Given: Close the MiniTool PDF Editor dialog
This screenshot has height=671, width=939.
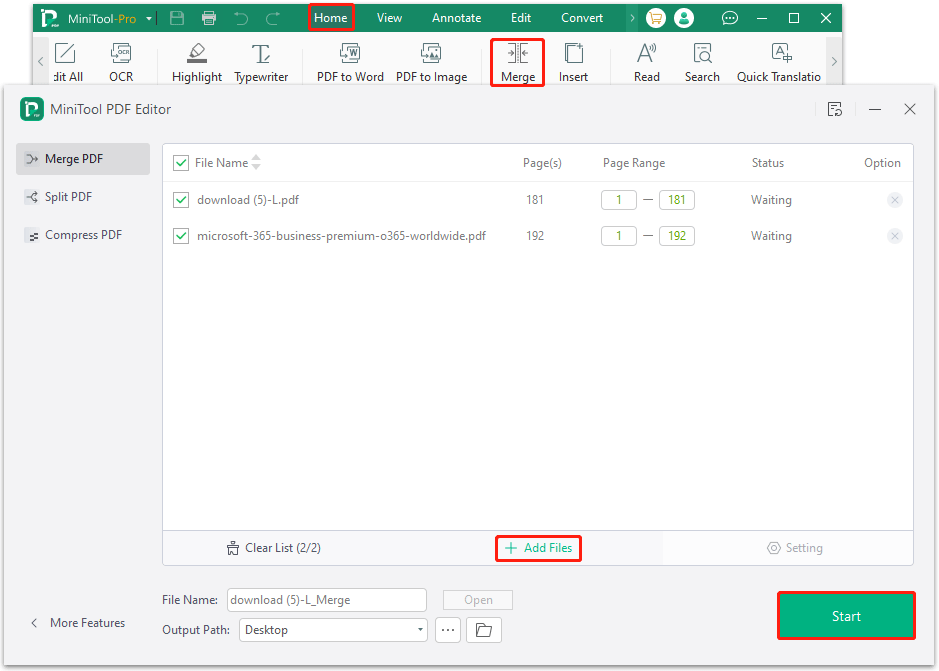Looking at the screenshot, I should point(910,109).
